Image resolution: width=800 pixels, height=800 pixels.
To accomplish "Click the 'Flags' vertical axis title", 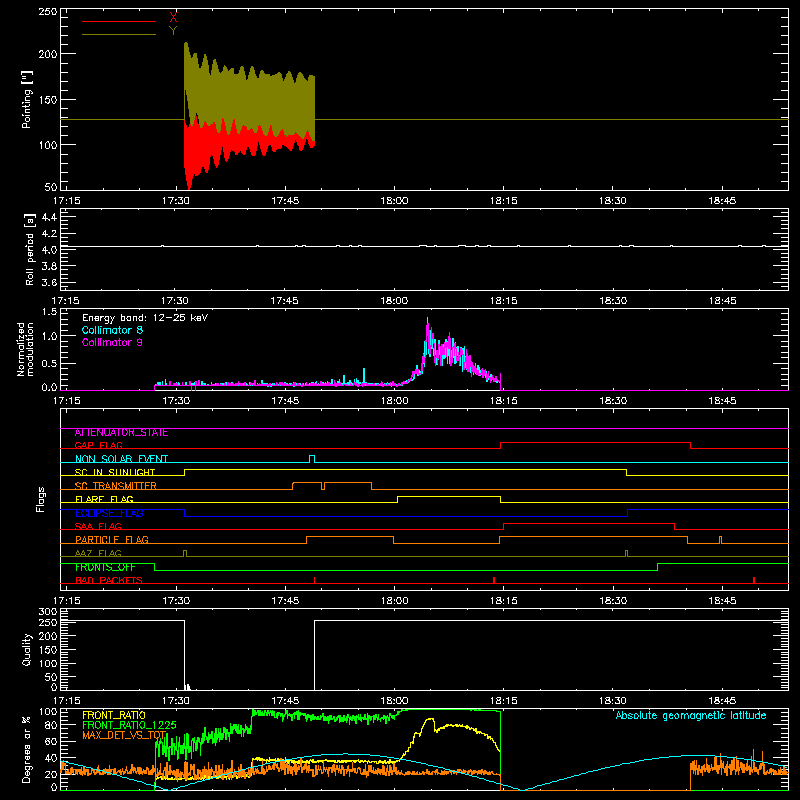I will [x=40, y=499].
